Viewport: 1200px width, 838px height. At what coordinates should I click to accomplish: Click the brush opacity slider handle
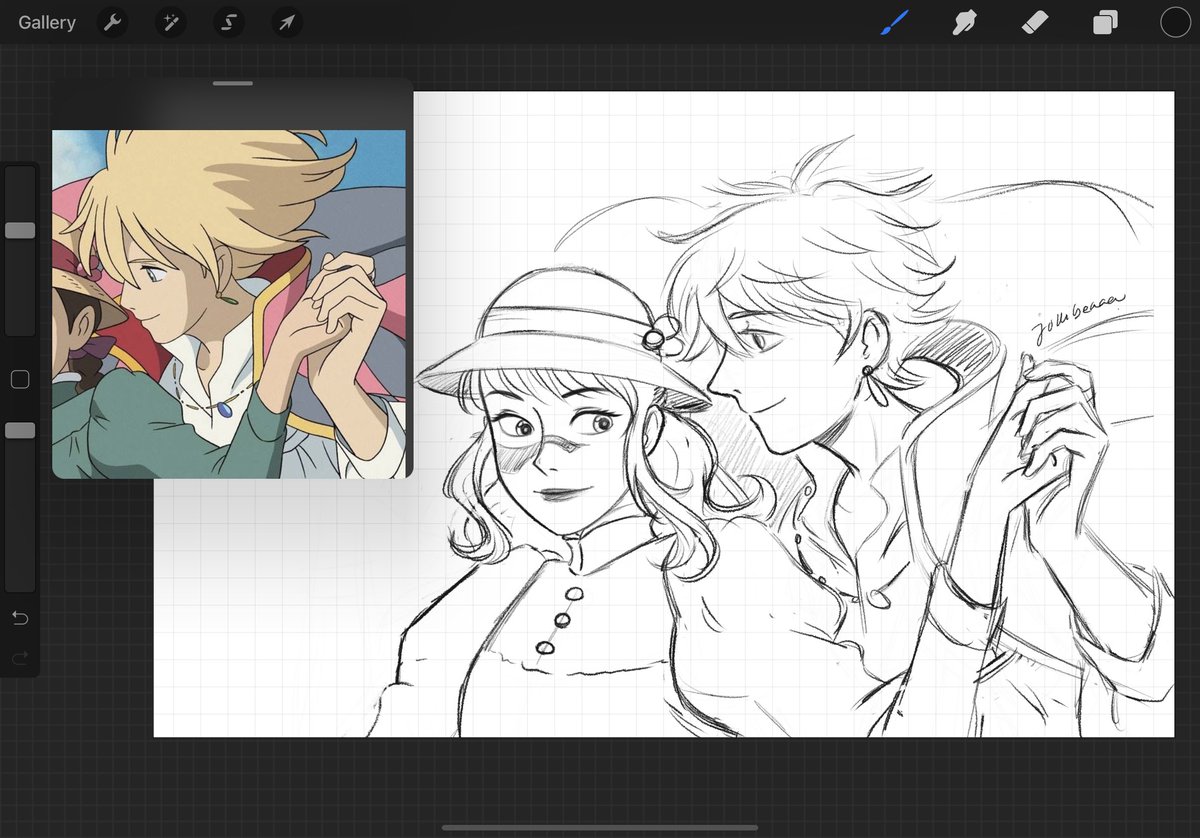pos(20,430)
